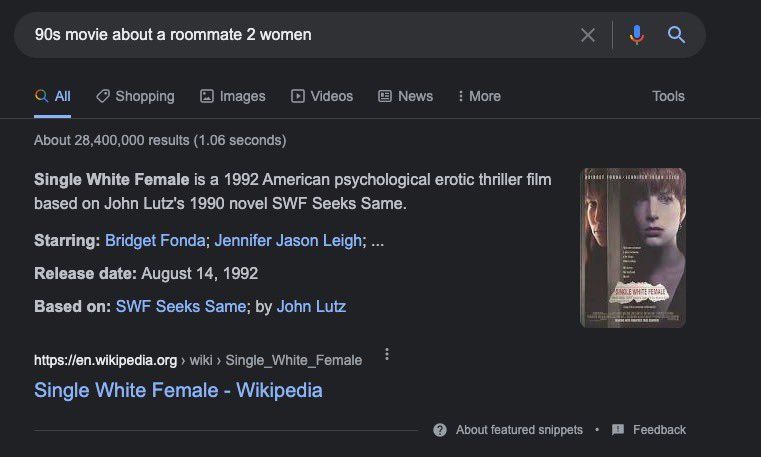Screen dimensions: 761x457
Task: Switch to the Shopping tab
Action: point(135,96)
